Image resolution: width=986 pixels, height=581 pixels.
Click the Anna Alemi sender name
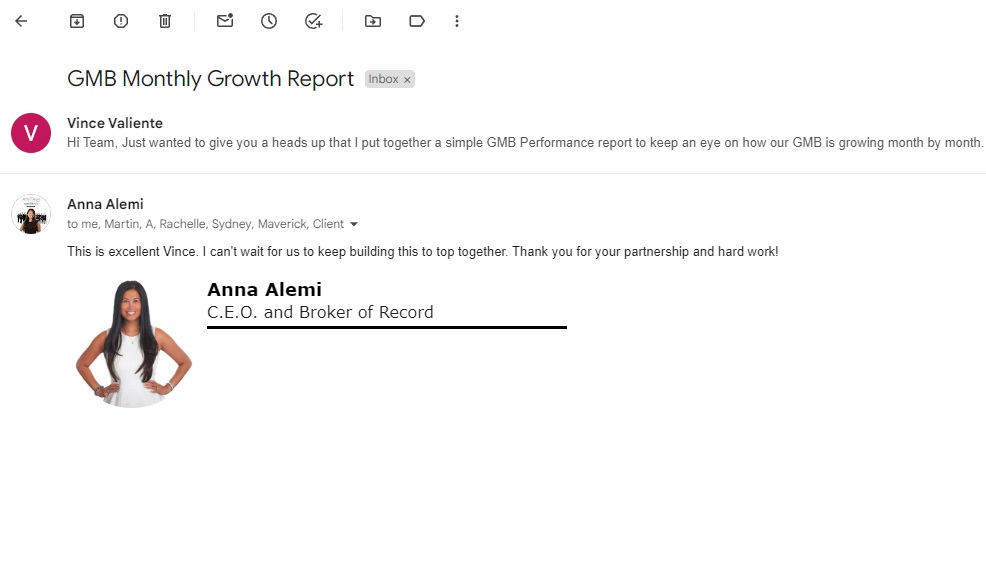pos(105,204)
